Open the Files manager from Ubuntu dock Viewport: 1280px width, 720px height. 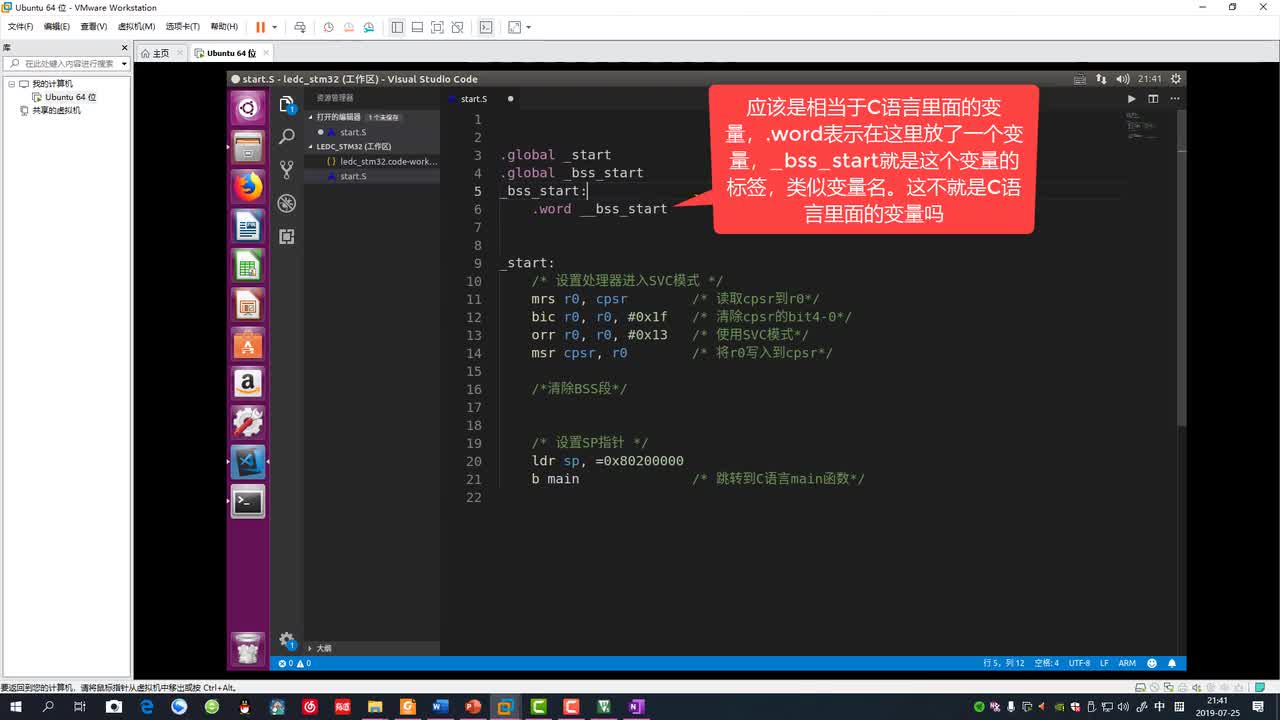pyautogui.click(x=248, y=147)
